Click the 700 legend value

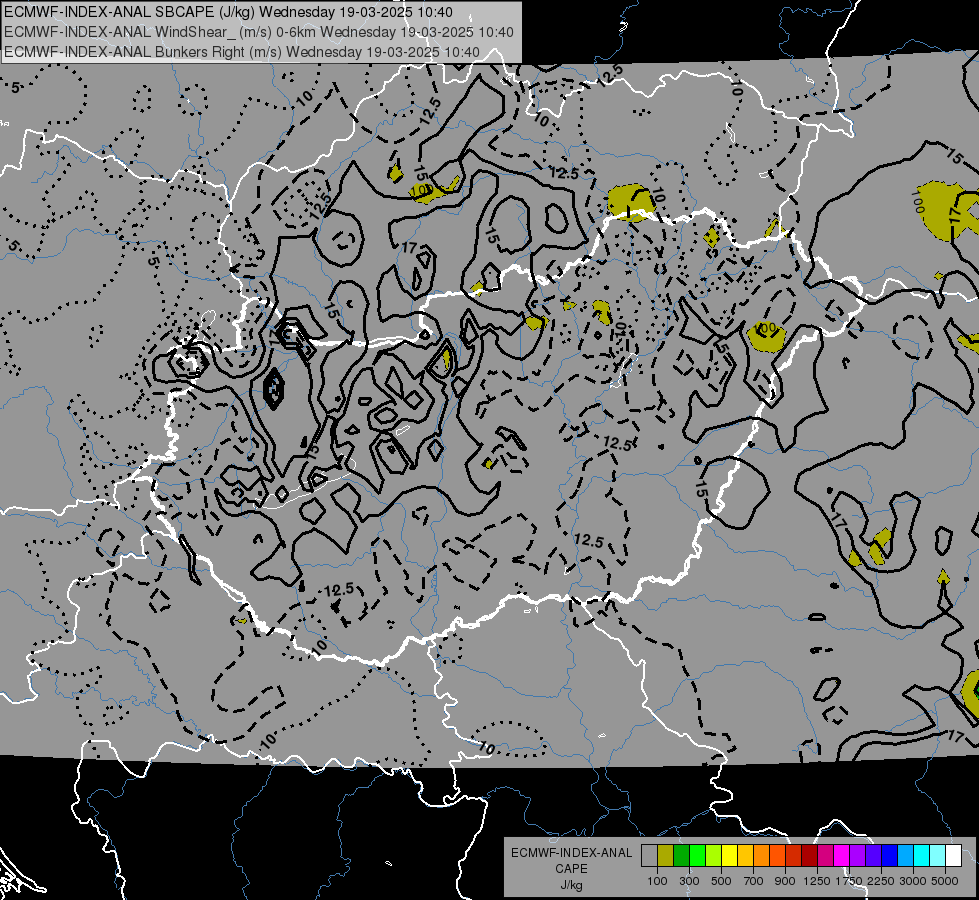pos(754,881)
